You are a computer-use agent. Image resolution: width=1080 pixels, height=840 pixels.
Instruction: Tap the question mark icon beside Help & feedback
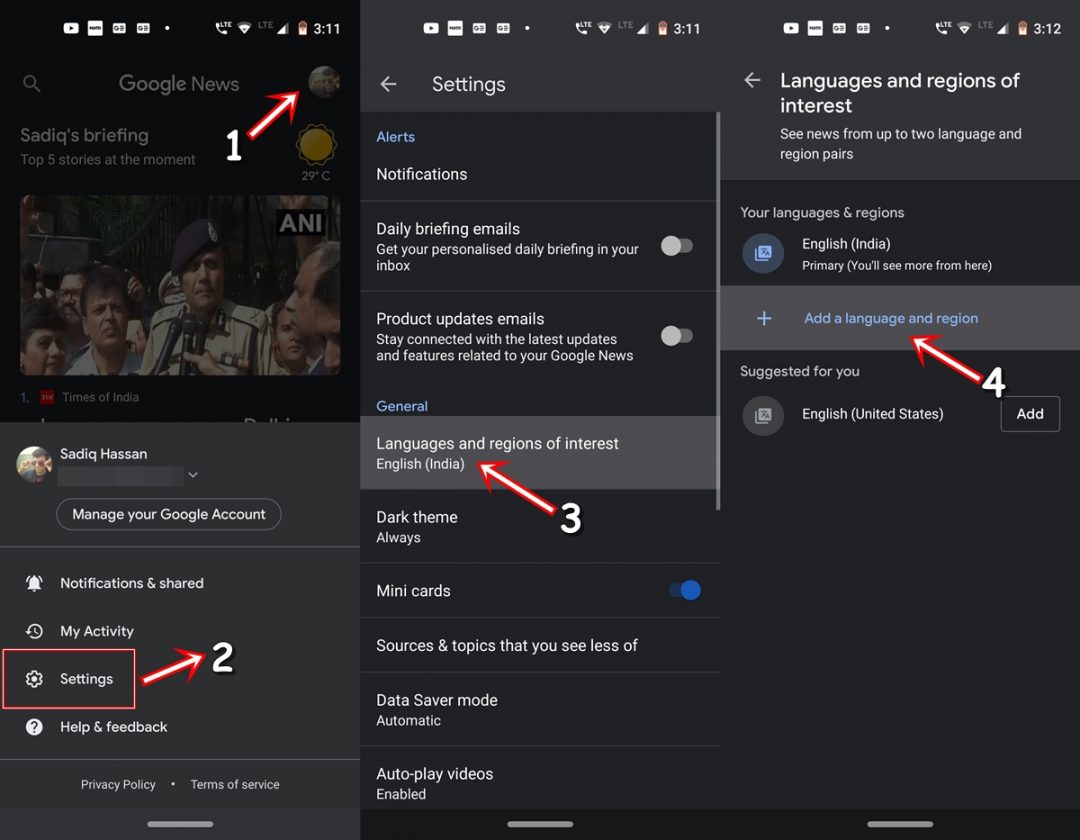coord(34,727)
